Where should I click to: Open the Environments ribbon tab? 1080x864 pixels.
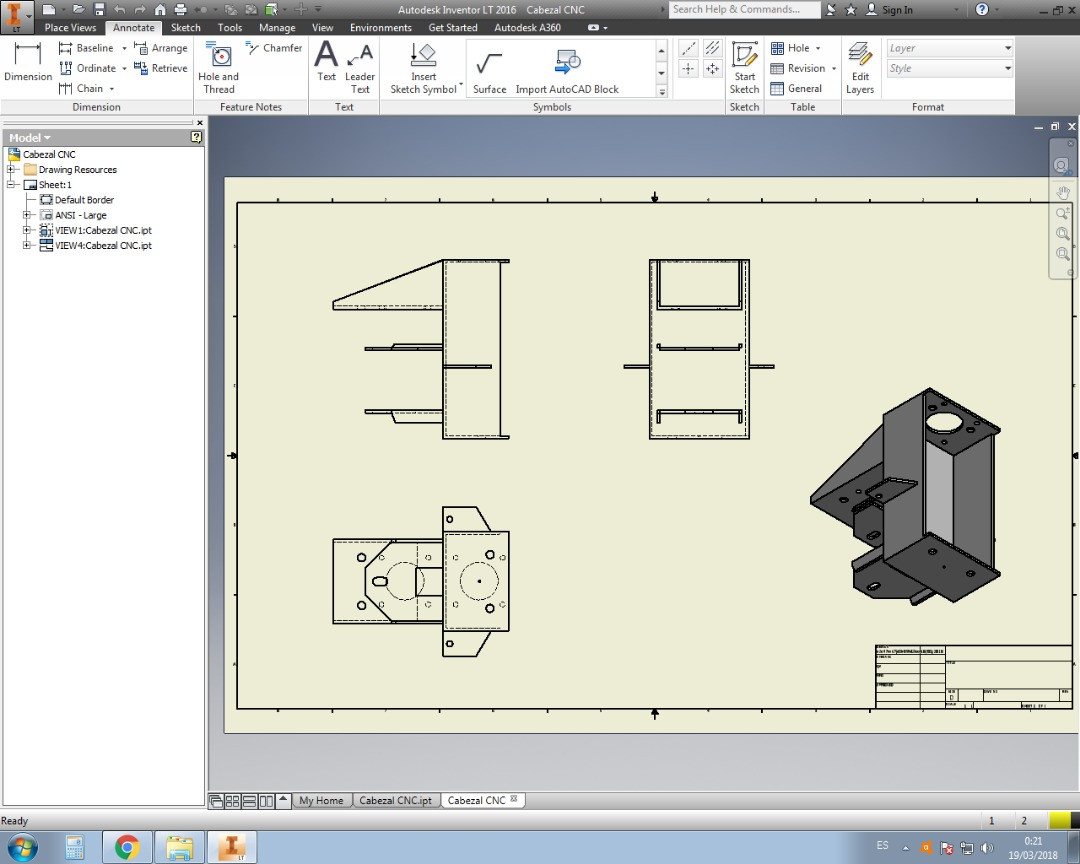[380, 28]
